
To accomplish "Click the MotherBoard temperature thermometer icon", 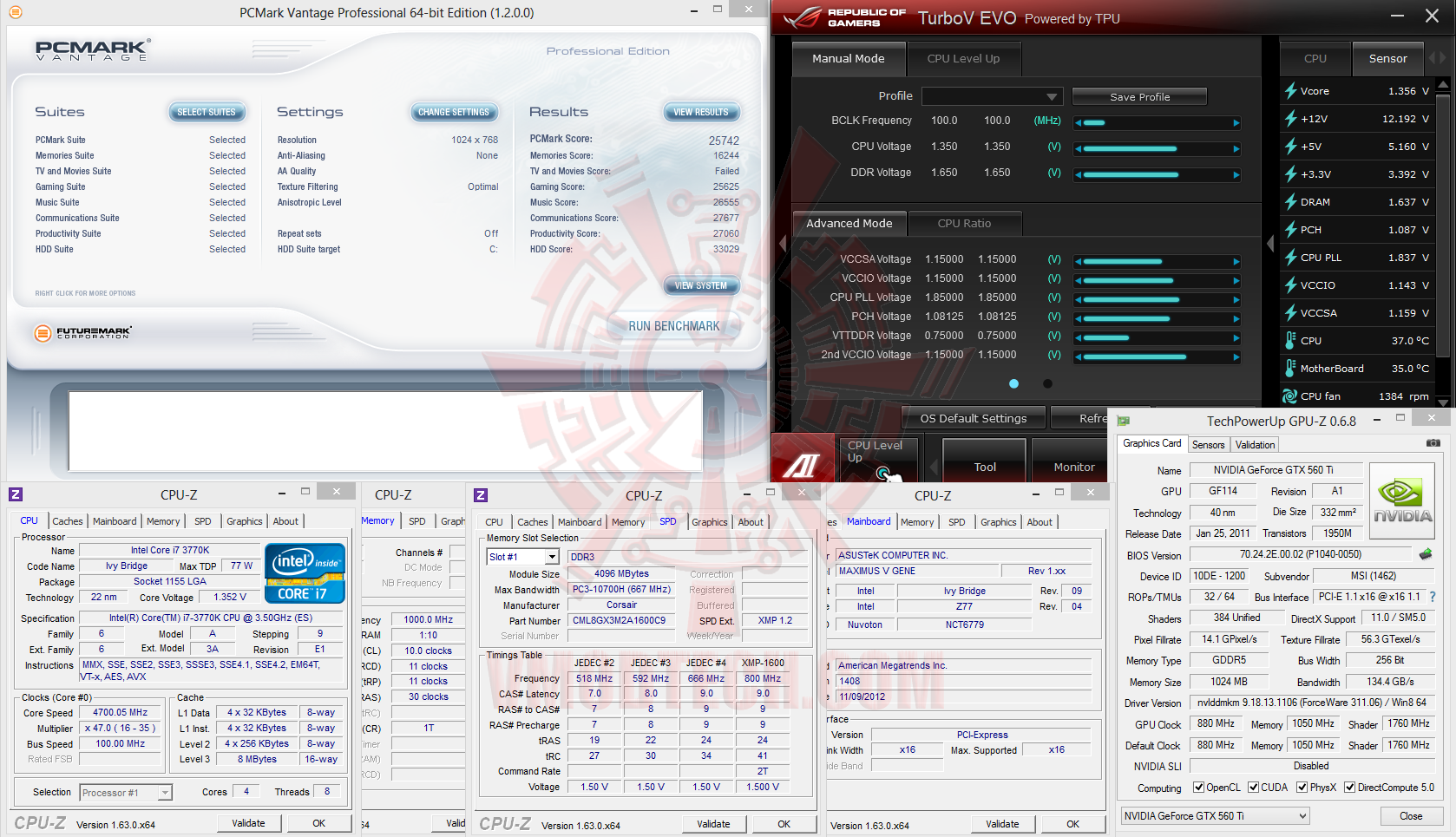I will (1290, 369).
